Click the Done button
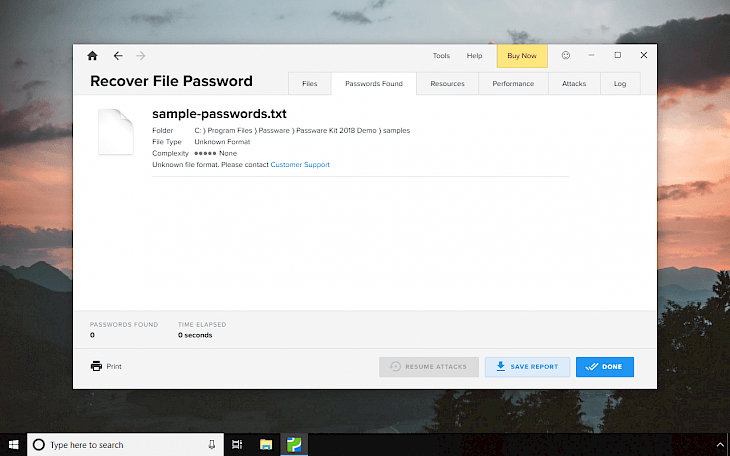Screen dimensions: 730x456 [605, 367]
